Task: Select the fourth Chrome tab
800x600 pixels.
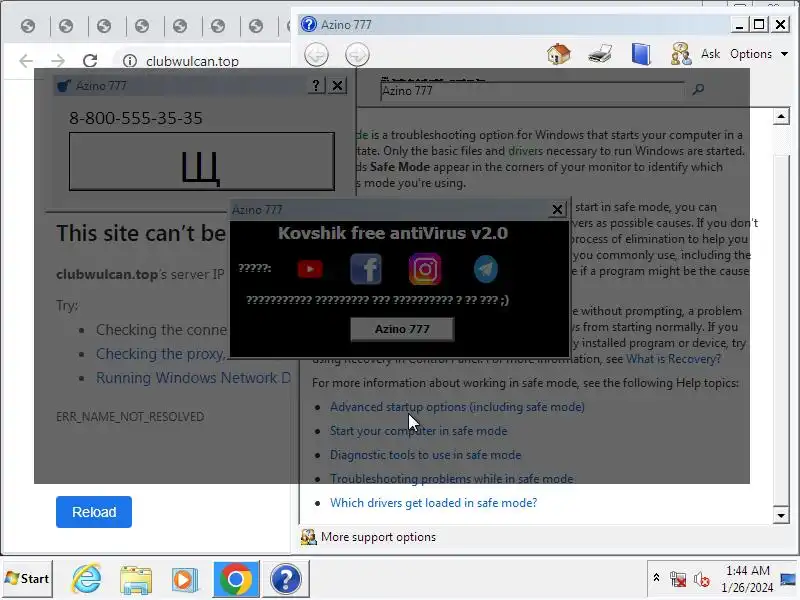Action: pos(142,26)
